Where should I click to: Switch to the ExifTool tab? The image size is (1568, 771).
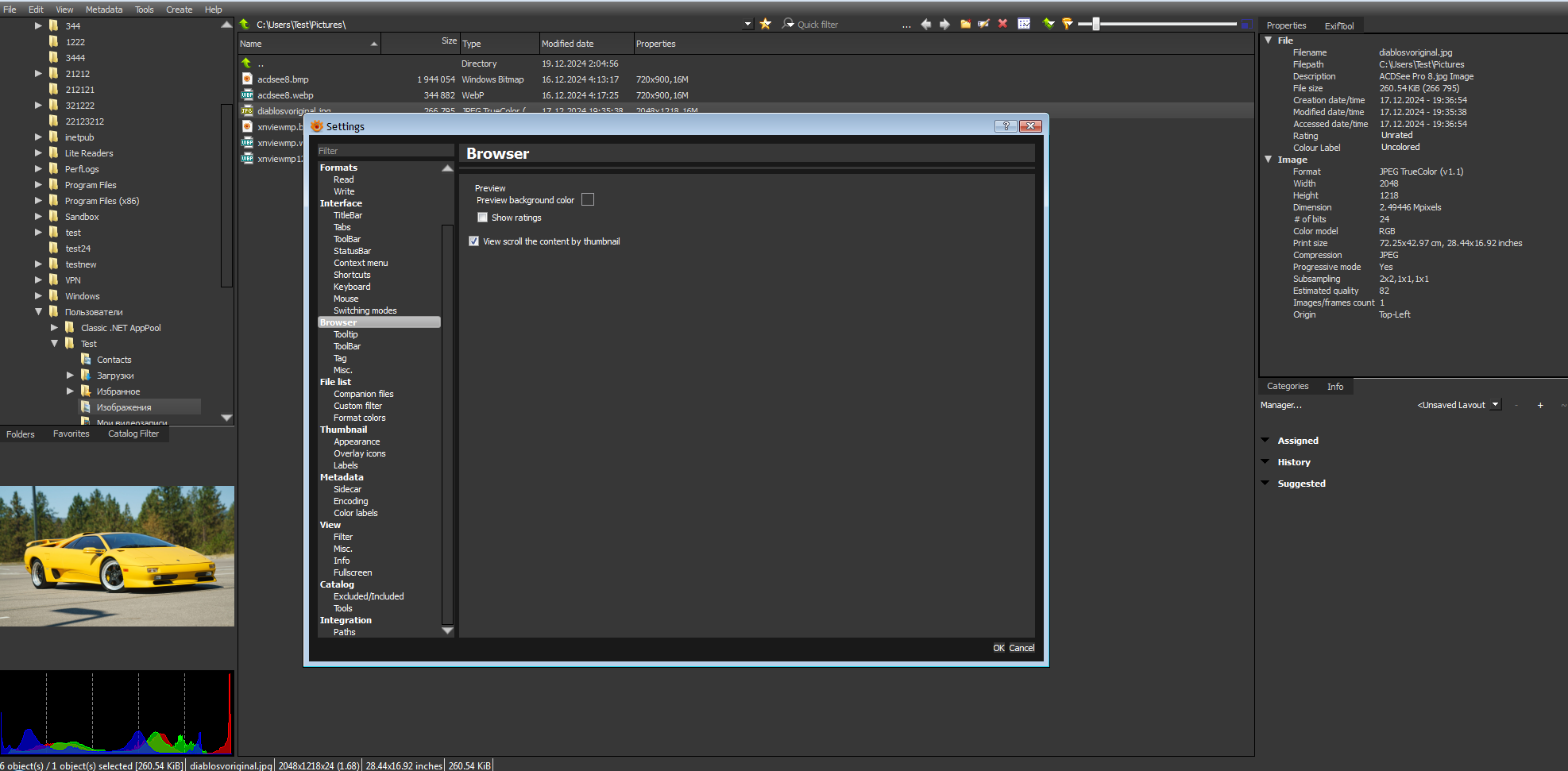(1338, 26)
